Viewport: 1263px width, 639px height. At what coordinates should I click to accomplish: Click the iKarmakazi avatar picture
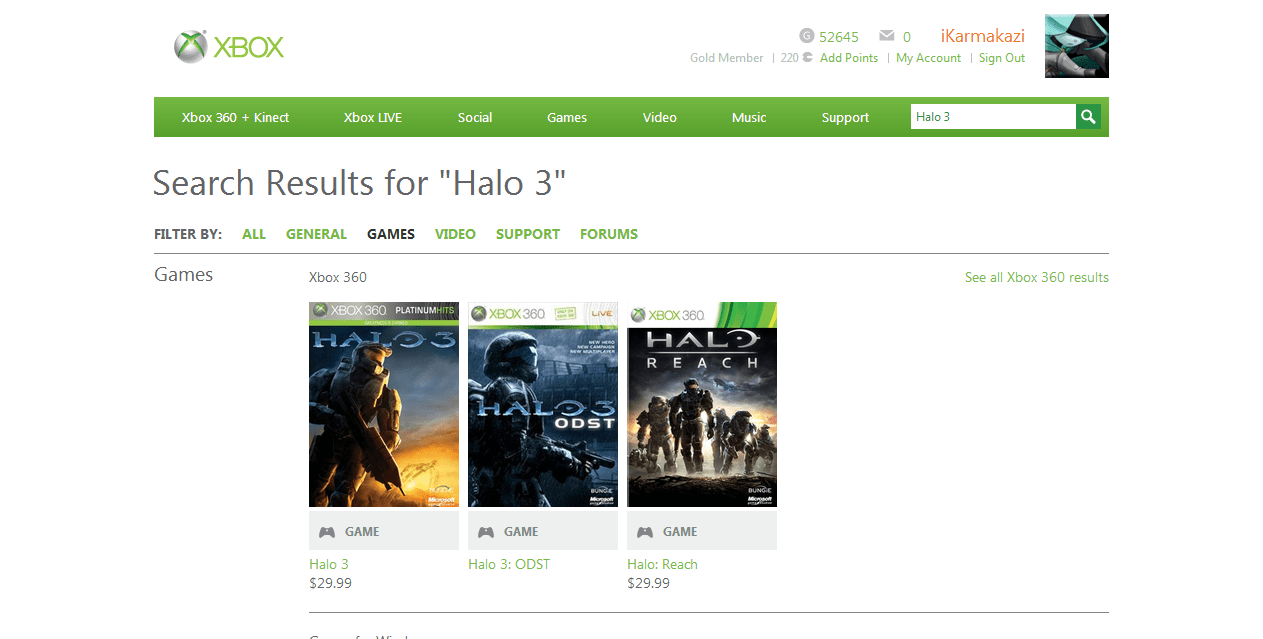(1077, 46)
